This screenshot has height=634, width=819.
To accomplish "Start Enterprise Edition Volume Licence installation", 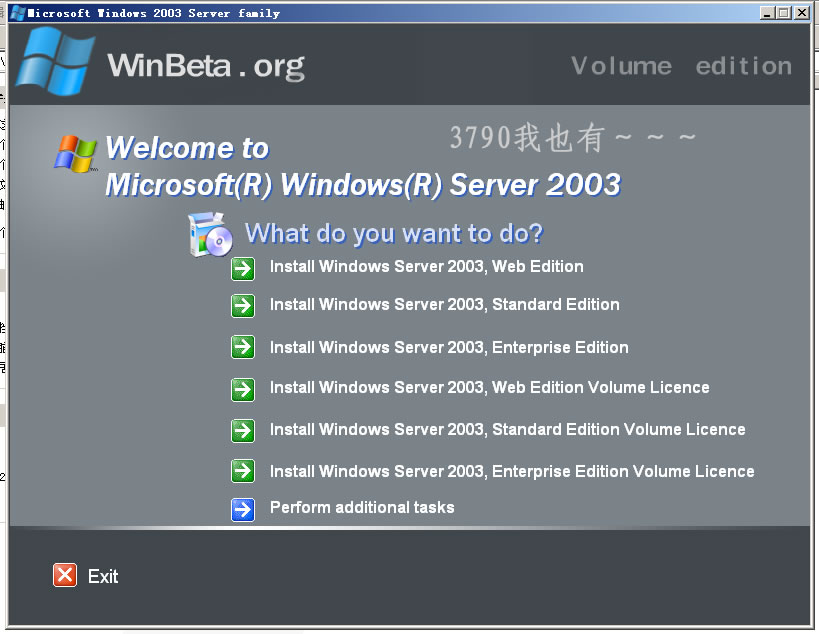I will (512, 471).
